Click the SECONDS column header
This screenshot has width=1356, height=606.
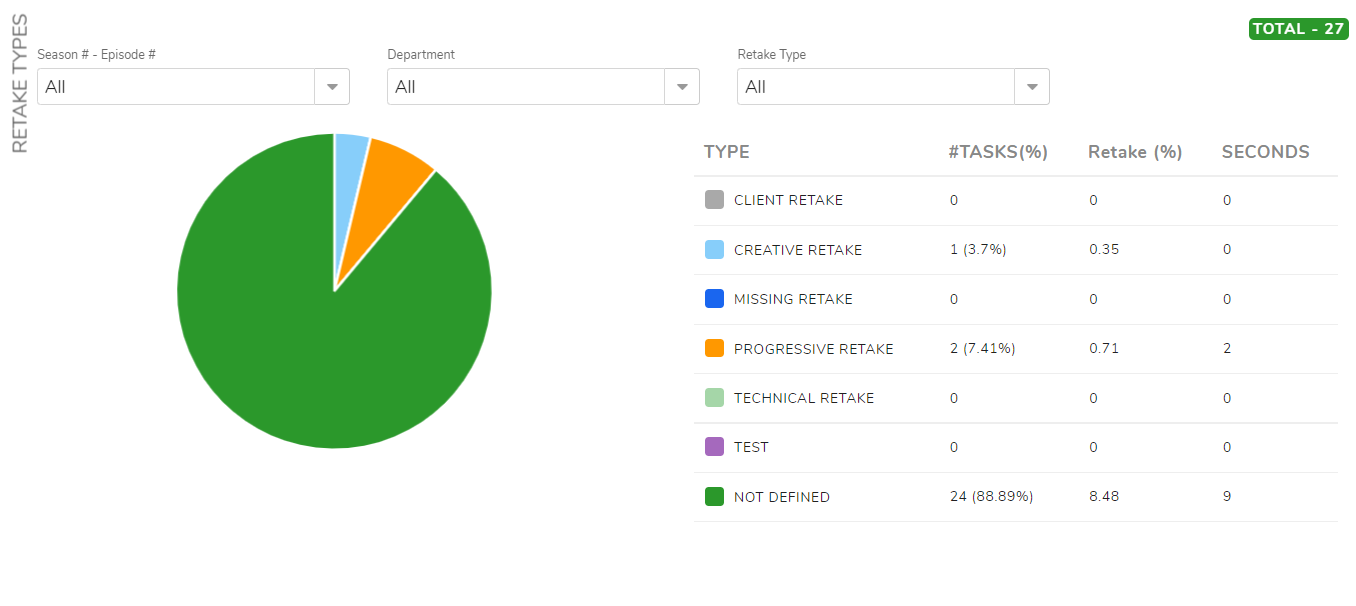1266,152
